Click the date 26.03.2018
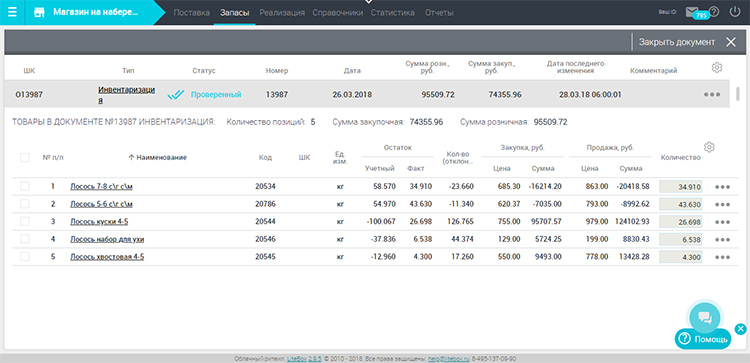750x363 pixels. [352, 95]
